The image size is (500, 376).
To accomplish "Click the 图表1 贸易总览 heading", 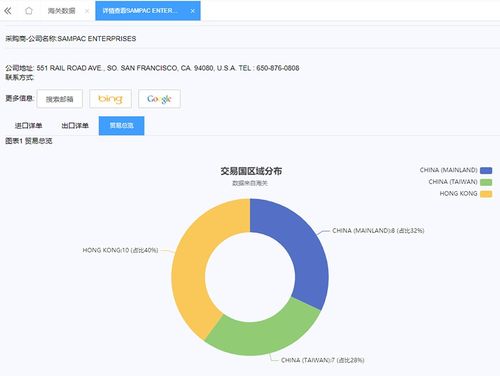I will pos(29,141).
